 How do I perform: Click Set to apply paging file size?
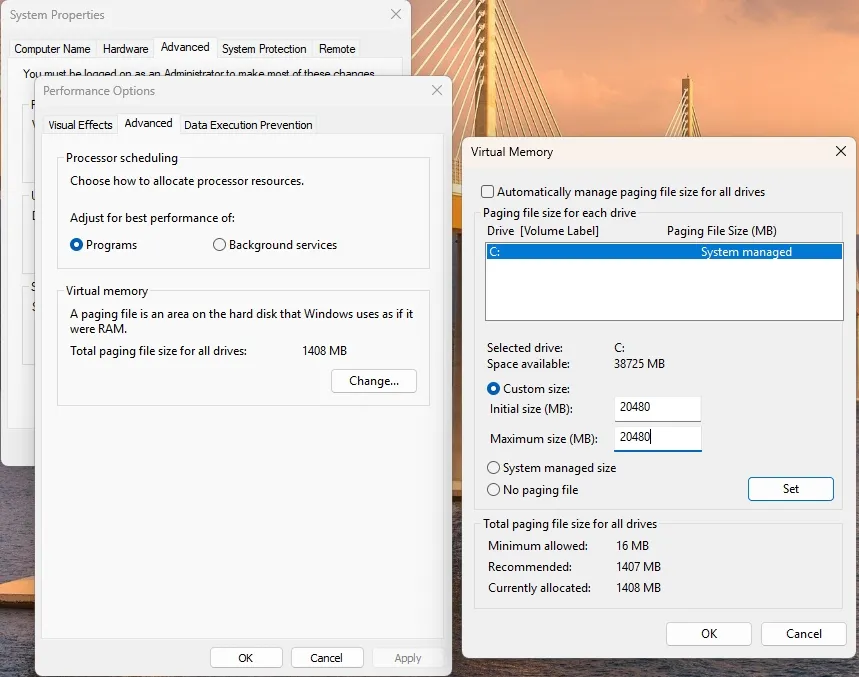pos(791,489)
